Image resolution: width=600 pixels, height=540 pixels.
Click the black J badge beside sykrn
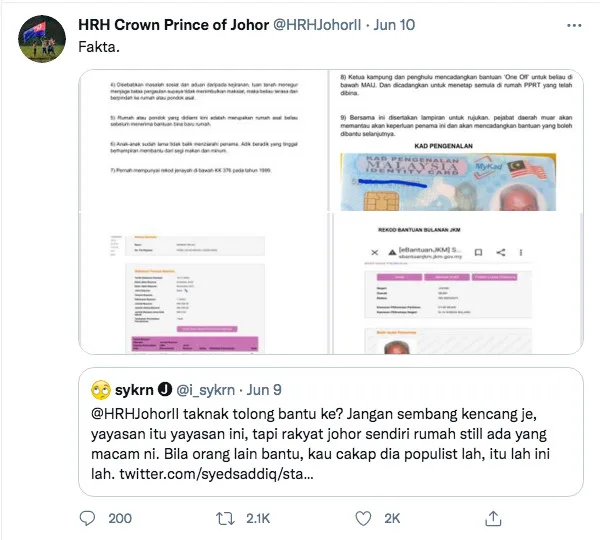click(x=165, y=390)
